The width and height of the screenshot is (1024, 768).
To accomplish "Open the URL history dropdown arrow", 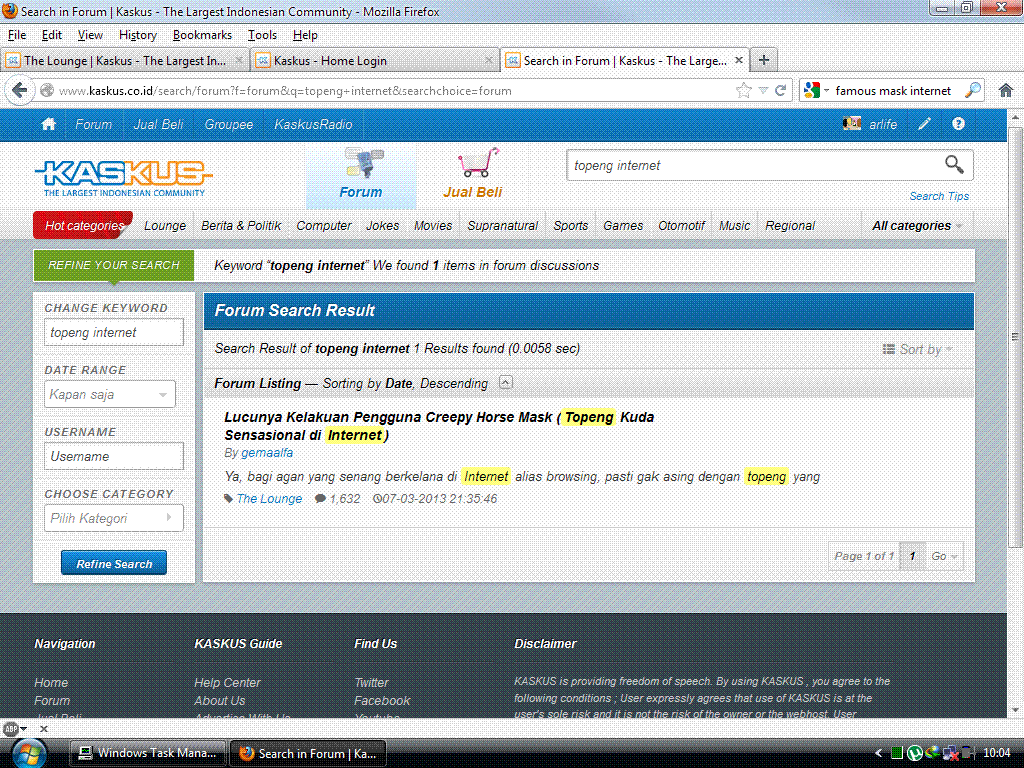I will pyautogui.click(x=763, y=91).
